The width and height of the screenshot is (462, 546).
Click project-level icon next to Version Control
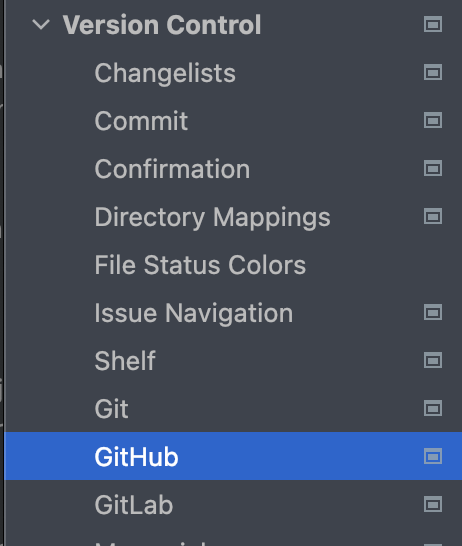click(x=433, y=24)
